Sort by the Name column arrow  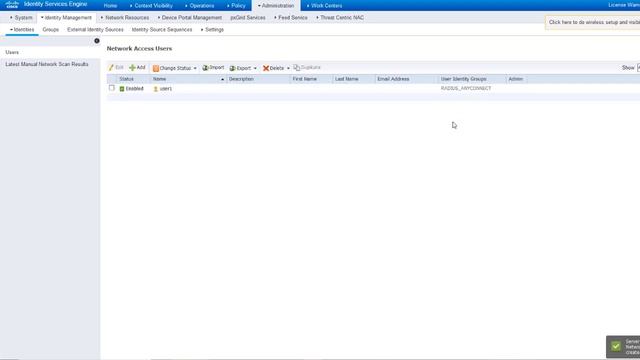pos(222,79)
